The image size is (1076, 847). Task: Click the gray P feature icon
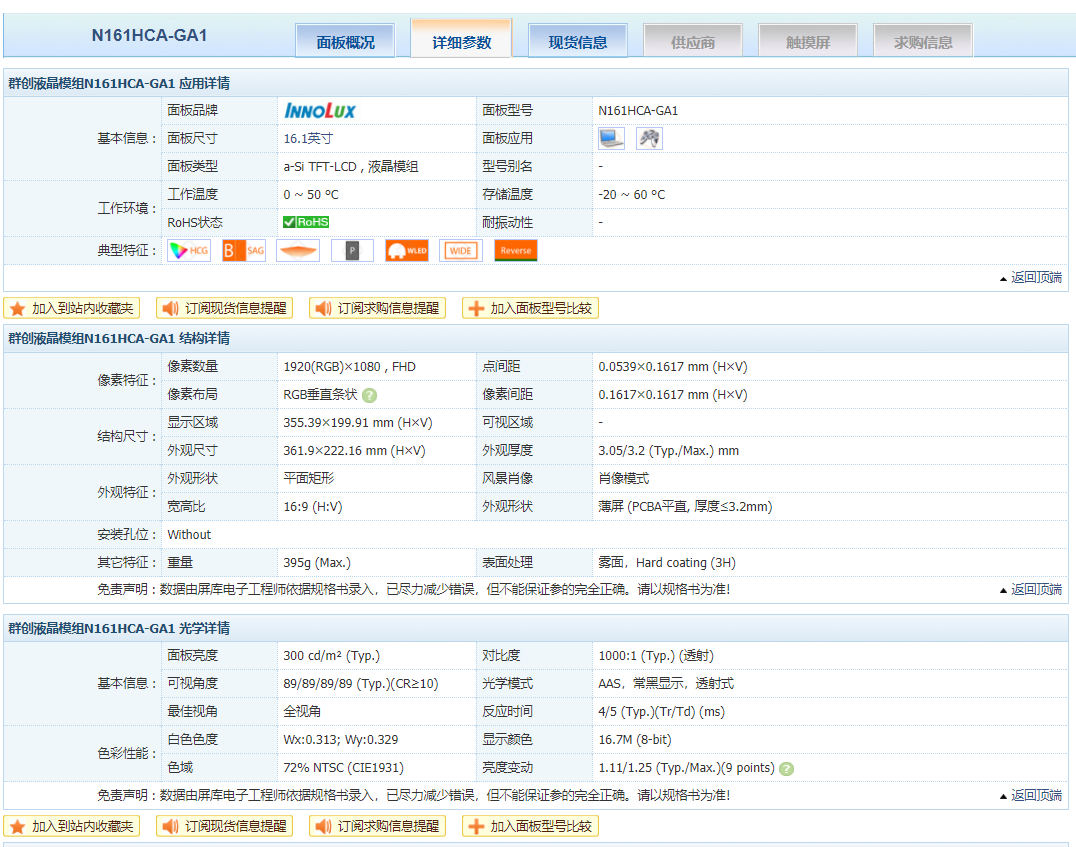click(x=352, y=250)
